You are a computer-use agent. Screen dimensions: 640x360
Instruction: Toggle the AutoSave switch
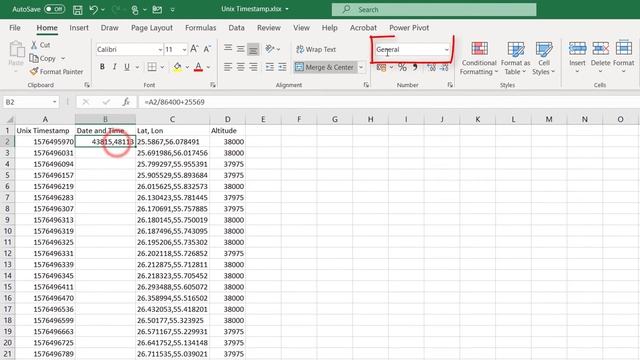tap(54, 9)
